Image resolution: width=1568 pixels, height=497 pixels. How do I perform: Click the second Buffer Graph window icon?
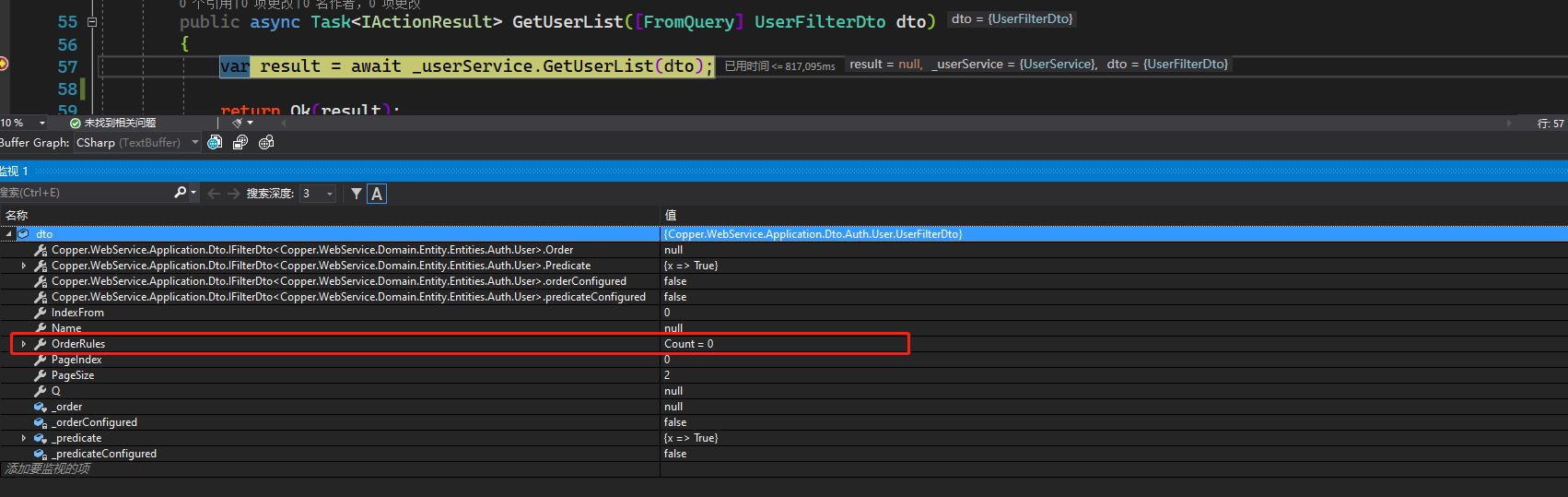pos(240,142)
